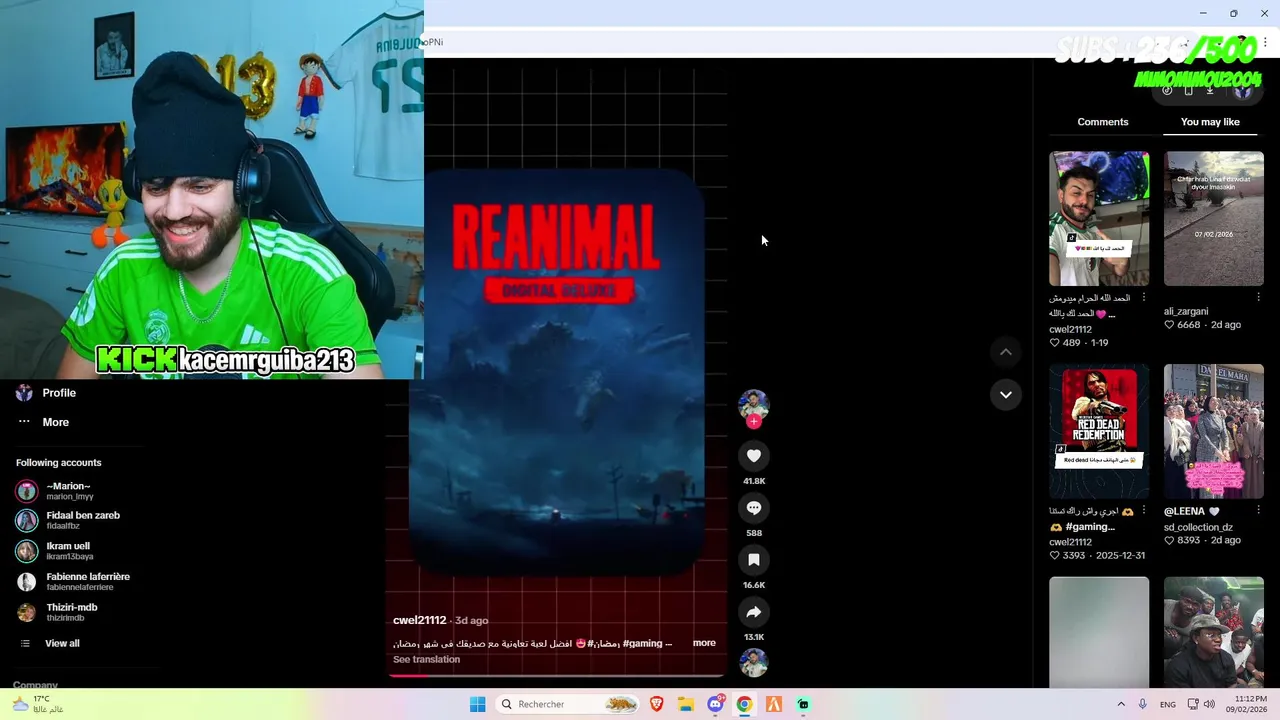1280x720 pixels.
Task: Click the Company footer heading
Action: tap(35, 685)
